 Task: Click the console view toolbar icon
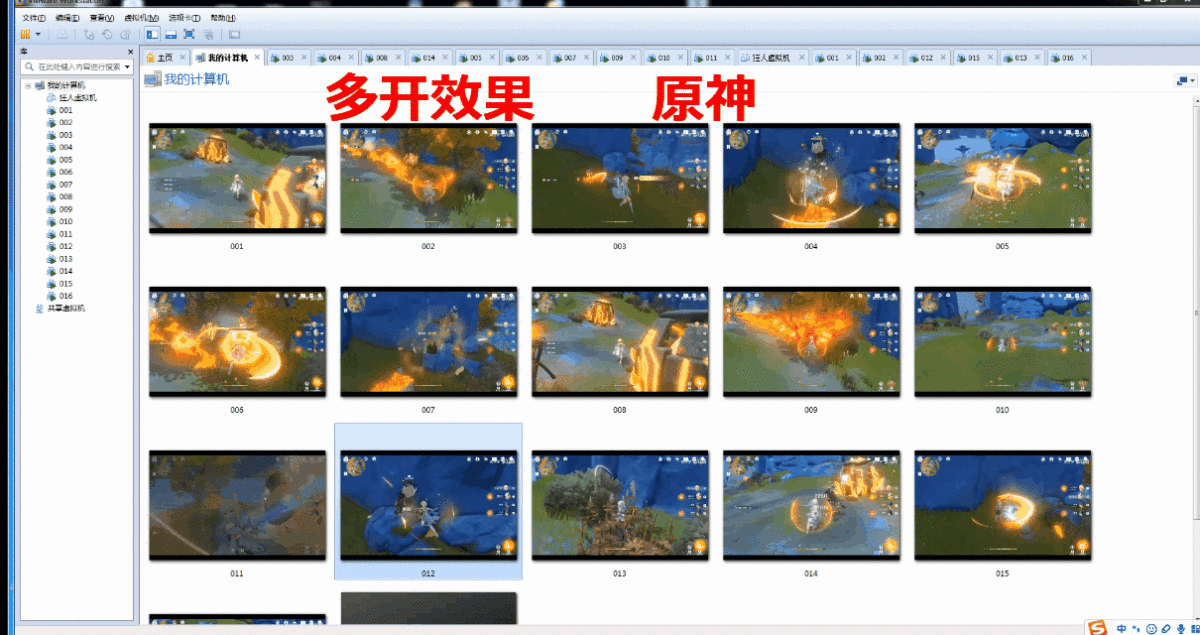tap(234, 34)
